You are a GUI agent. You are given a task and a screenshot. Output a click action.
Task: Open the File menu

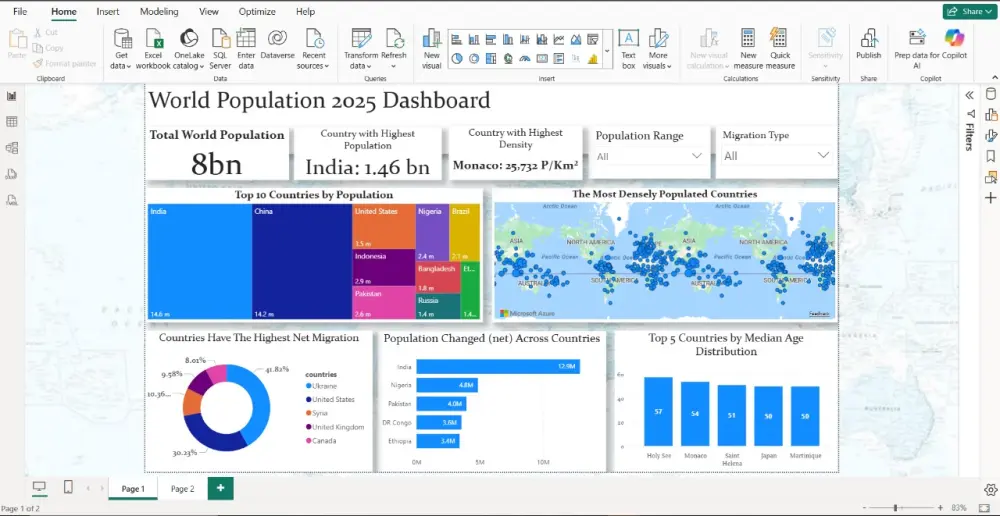(20, 11)
